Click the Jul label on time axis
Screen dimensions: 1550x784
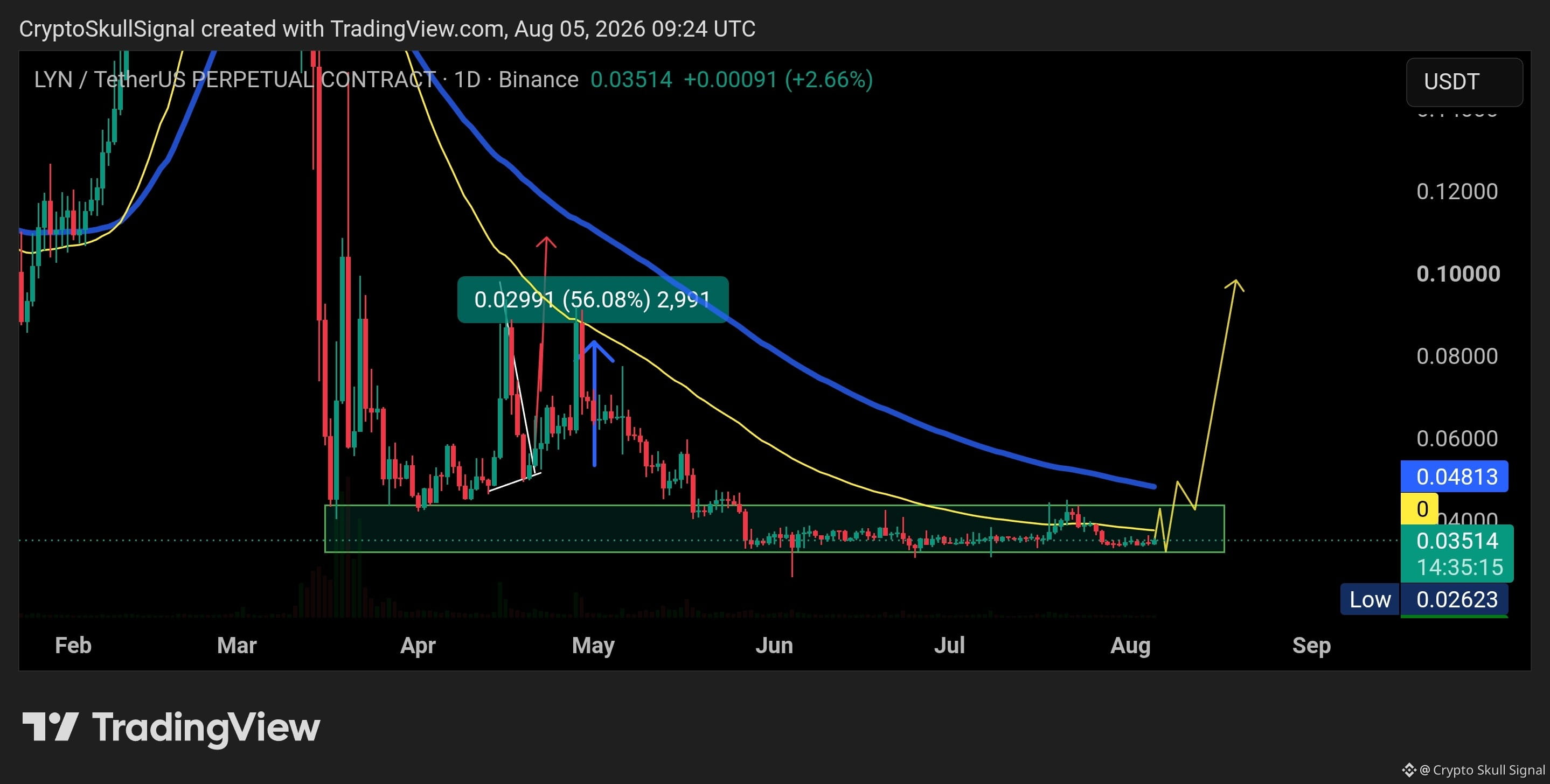coord(949,646)
